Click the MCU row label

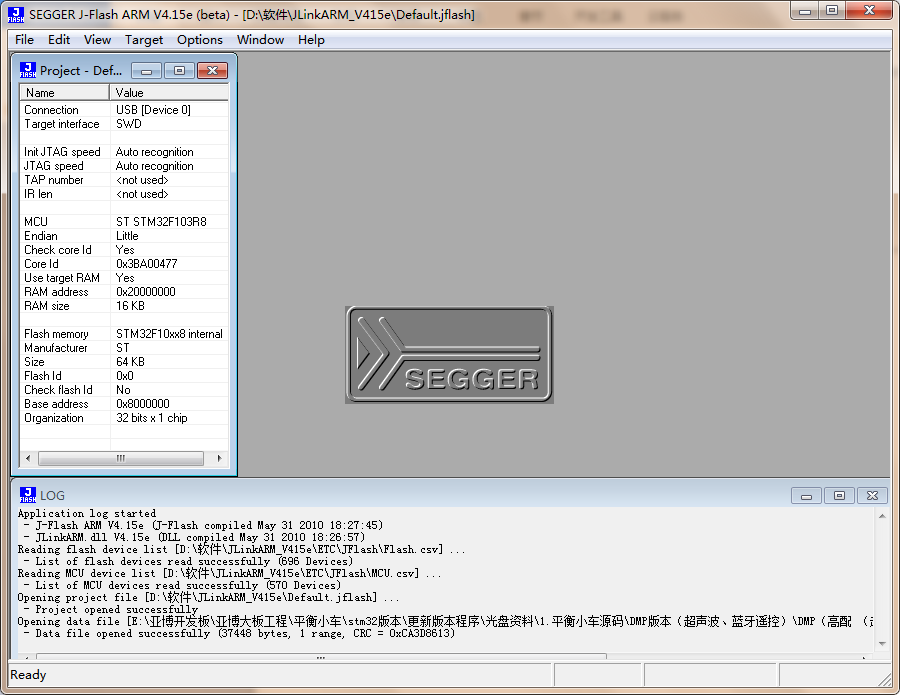36,222
